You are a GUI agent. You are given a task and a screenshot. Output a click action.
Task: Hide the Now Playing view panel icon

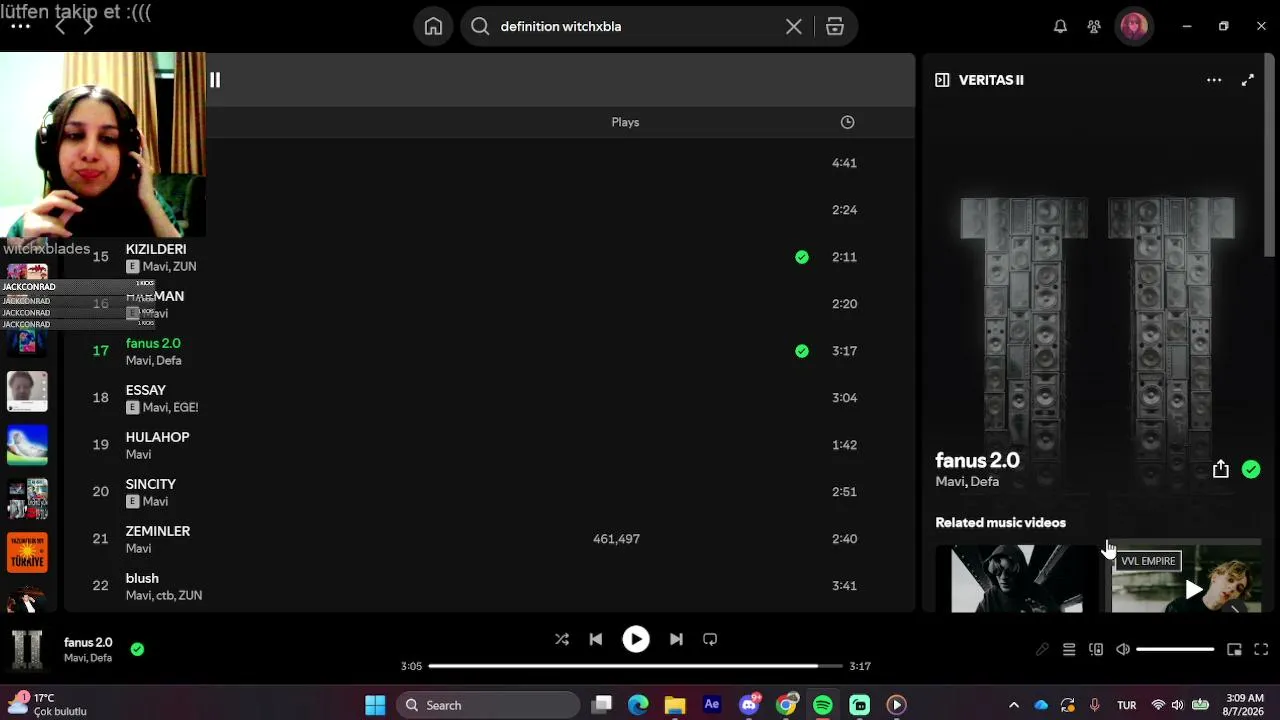pos(942,80)
